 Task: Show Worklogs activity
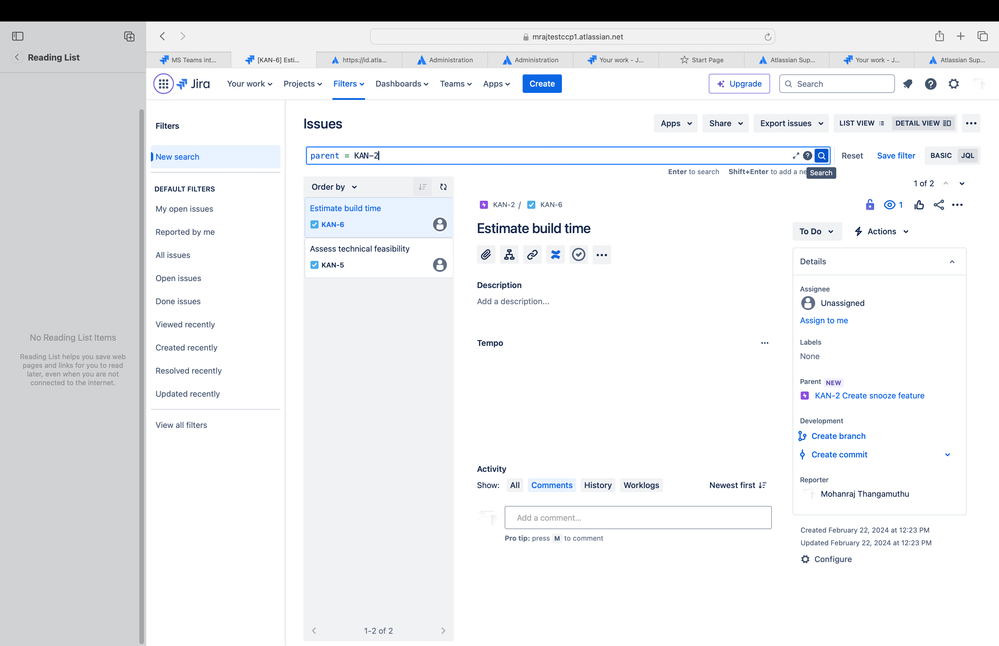(x=641, y=485)
